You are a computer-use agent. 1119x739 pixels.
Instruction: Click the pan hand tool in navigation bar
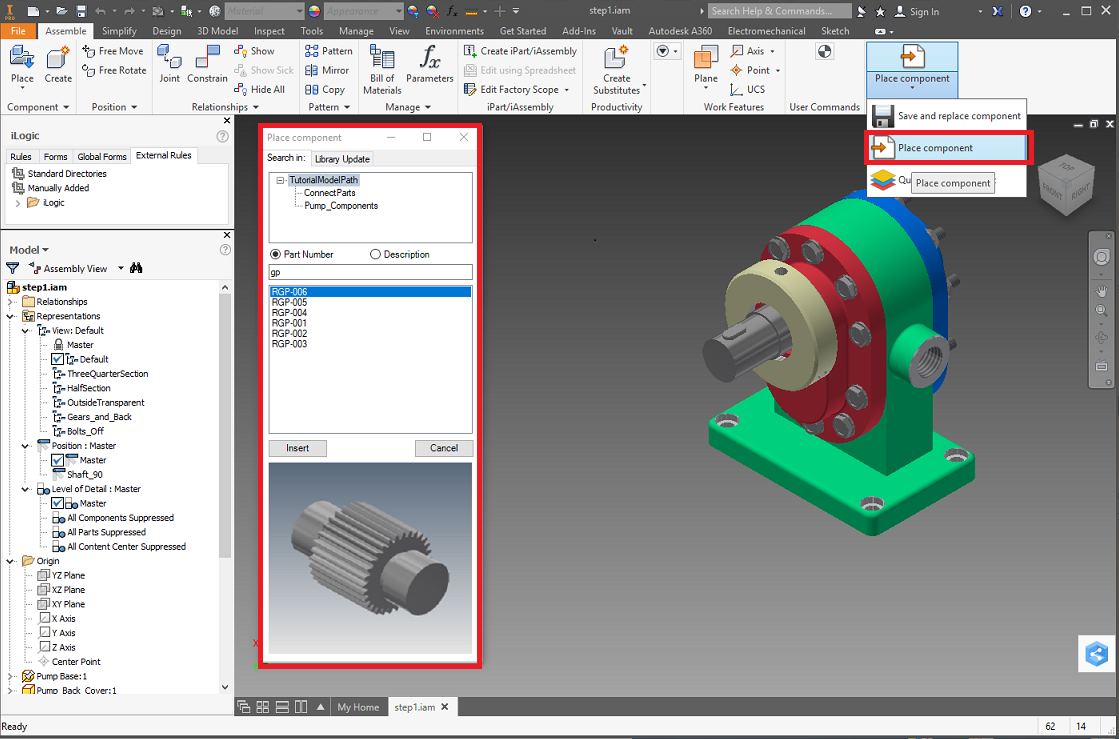click(x=1101, y=291)
